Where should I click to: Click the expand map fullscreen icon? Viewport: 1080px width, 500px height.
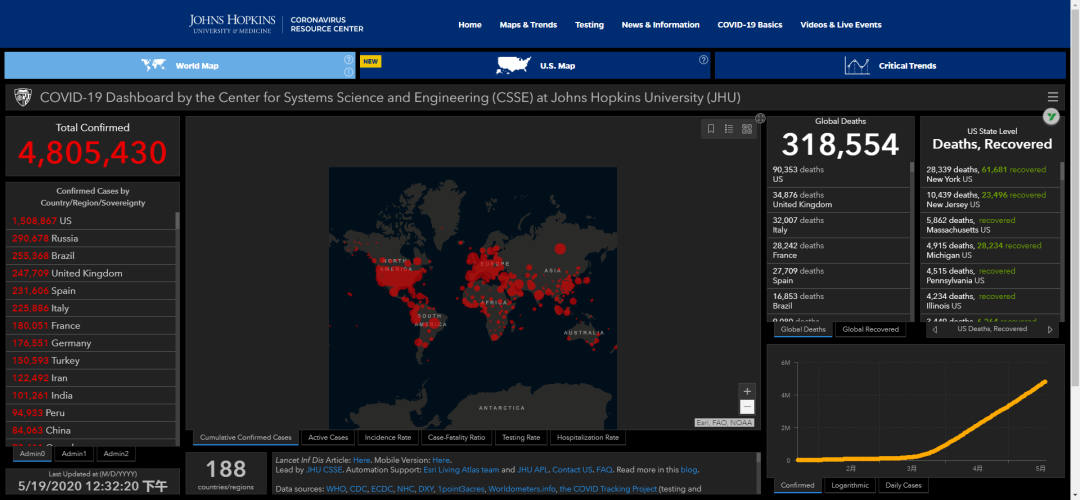click(x=760, y=118)
